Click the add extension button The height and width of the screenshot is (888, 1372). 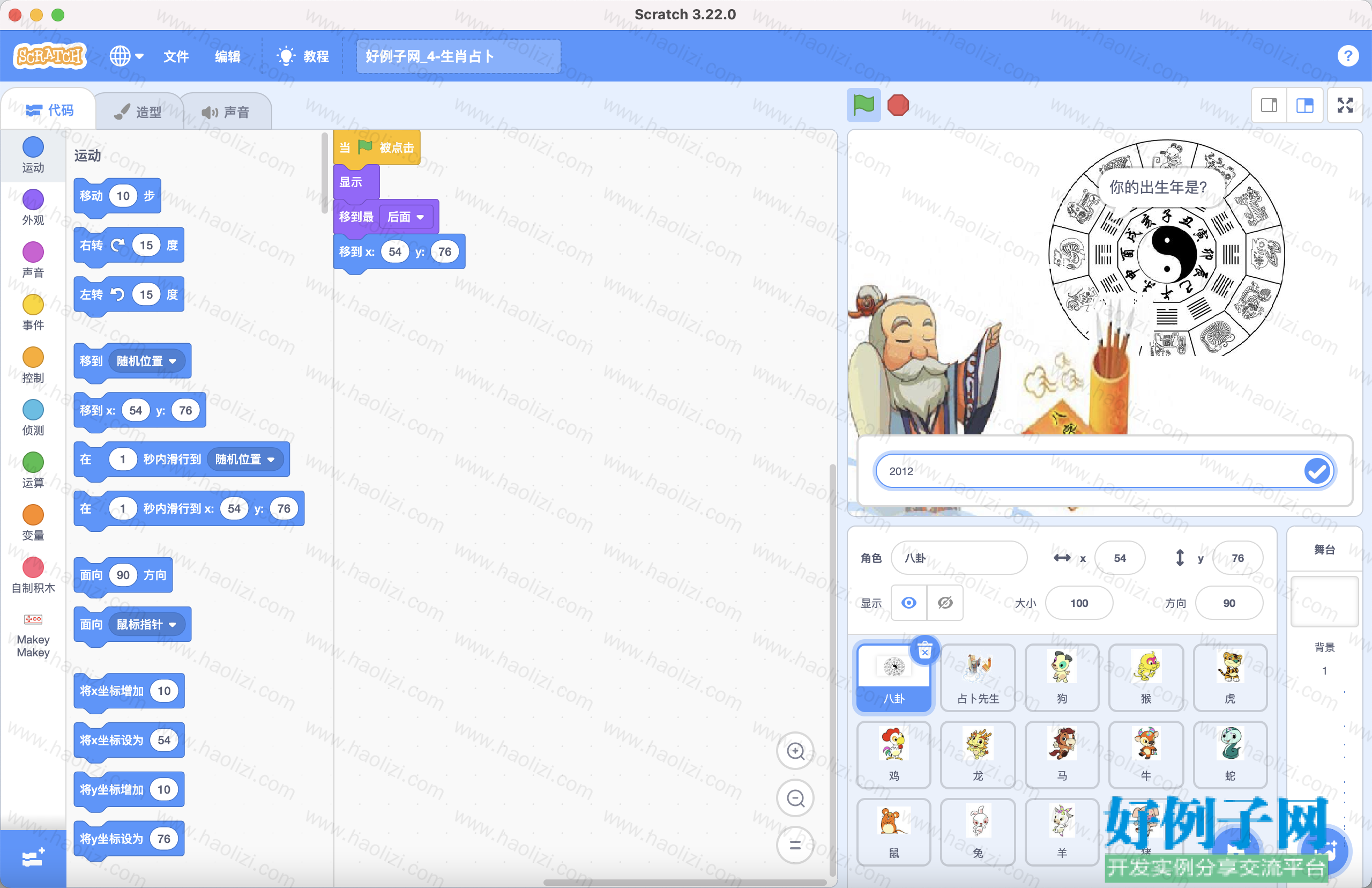coord(33,859)
